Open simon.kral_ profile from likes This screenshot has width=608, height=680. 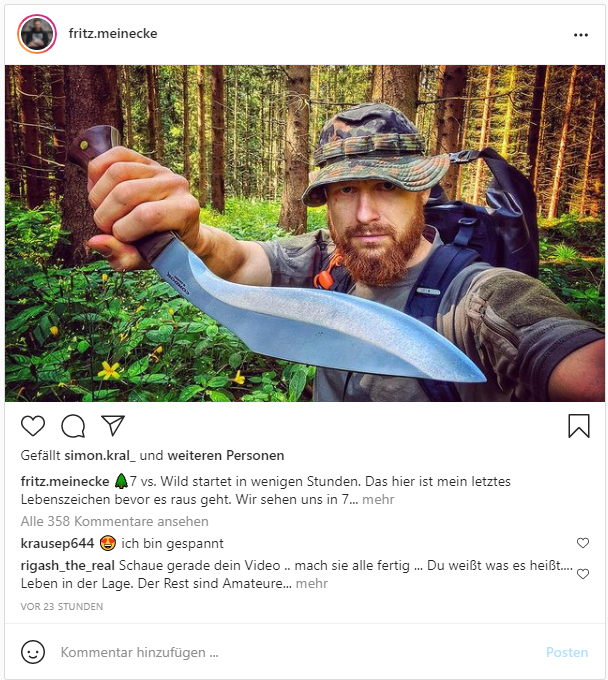(100, 455)
